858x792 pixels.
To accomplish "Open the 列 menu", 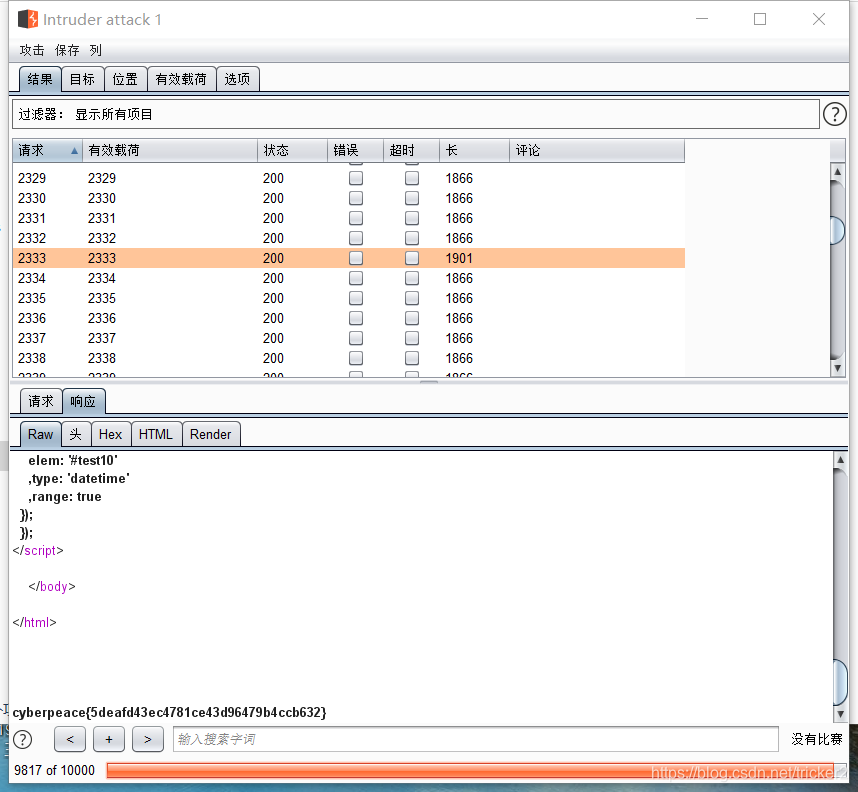I will 96,50.
